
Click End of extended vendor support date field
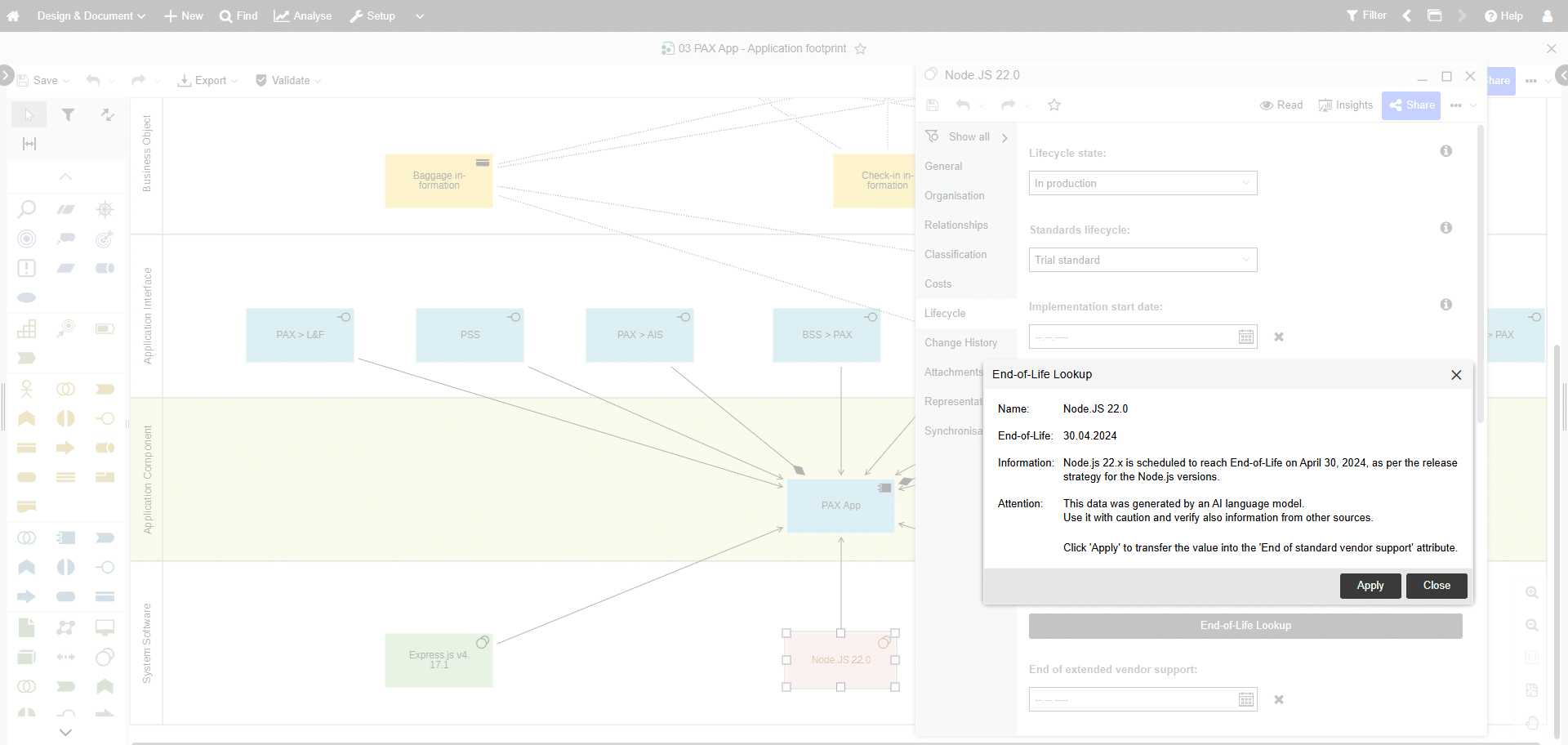point(1133,700)
